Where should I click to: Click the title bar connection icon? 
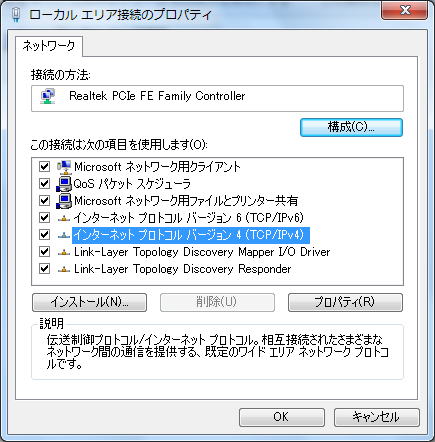coord(16,15)
